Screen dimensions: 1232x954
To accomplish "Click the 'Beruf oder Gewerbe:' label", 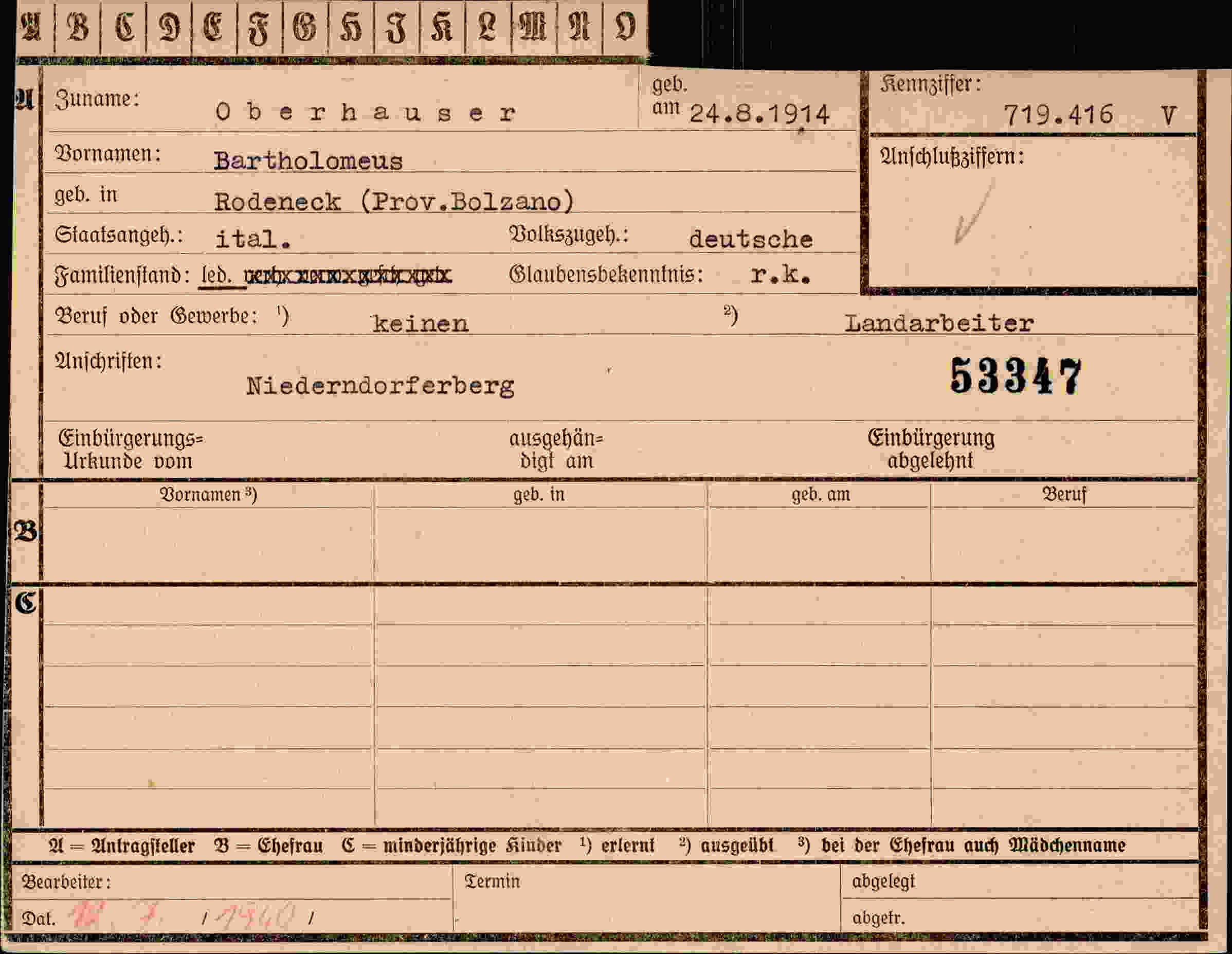I will [156, 316].
